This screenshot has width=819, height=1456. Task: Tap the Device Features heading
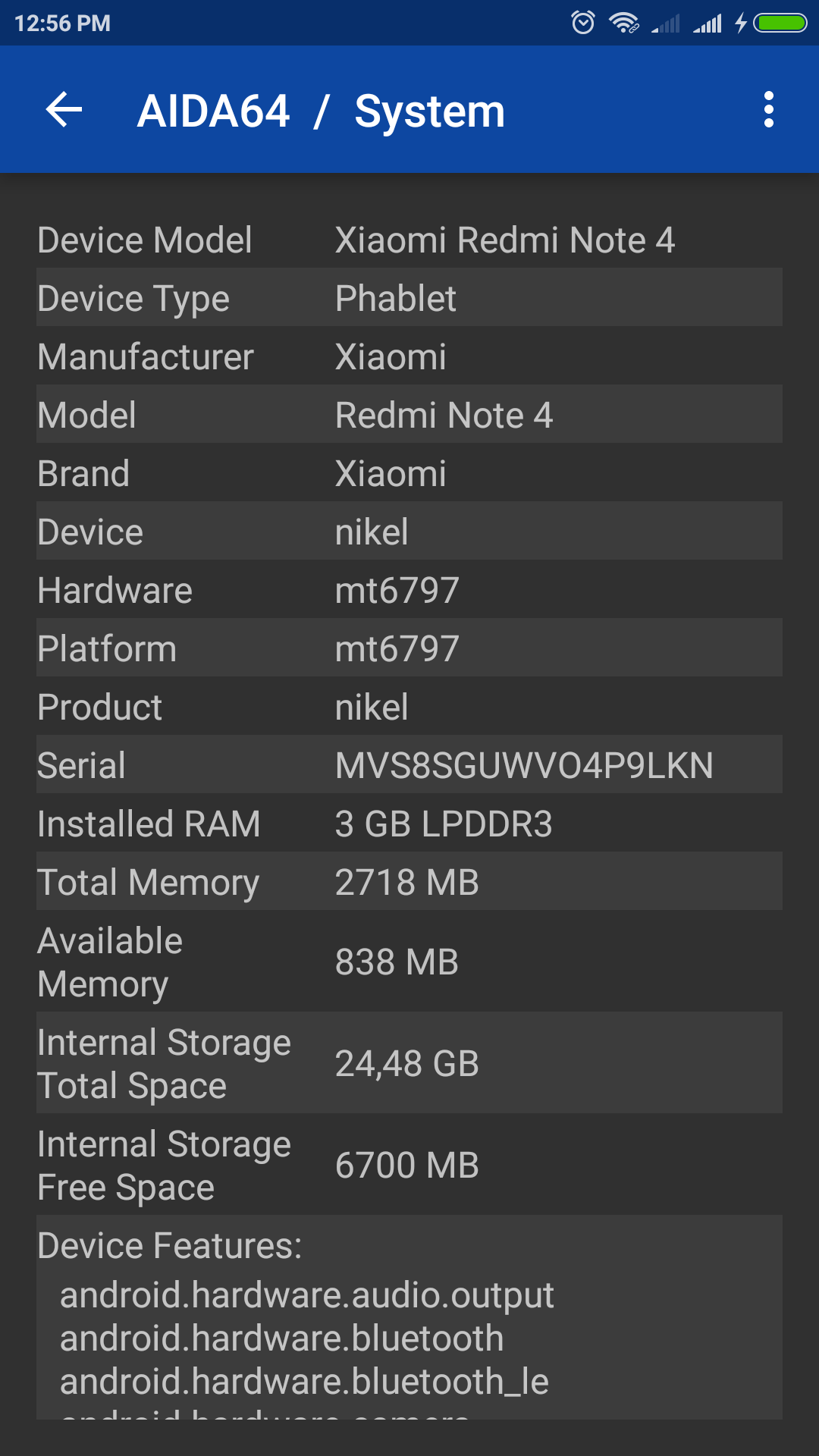(x=170, y=1245)
